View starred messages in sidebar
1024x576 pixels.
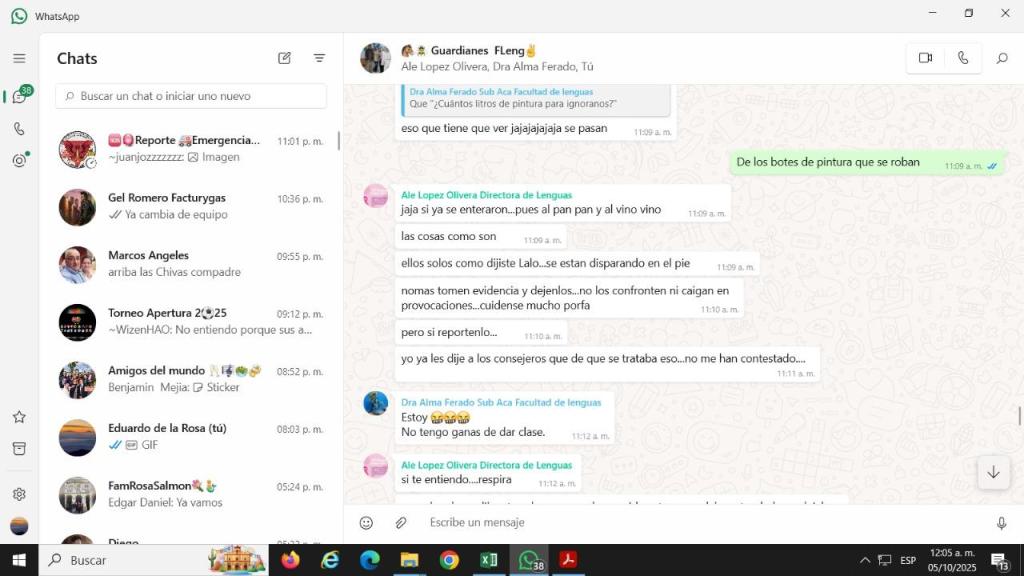(19, 417)
